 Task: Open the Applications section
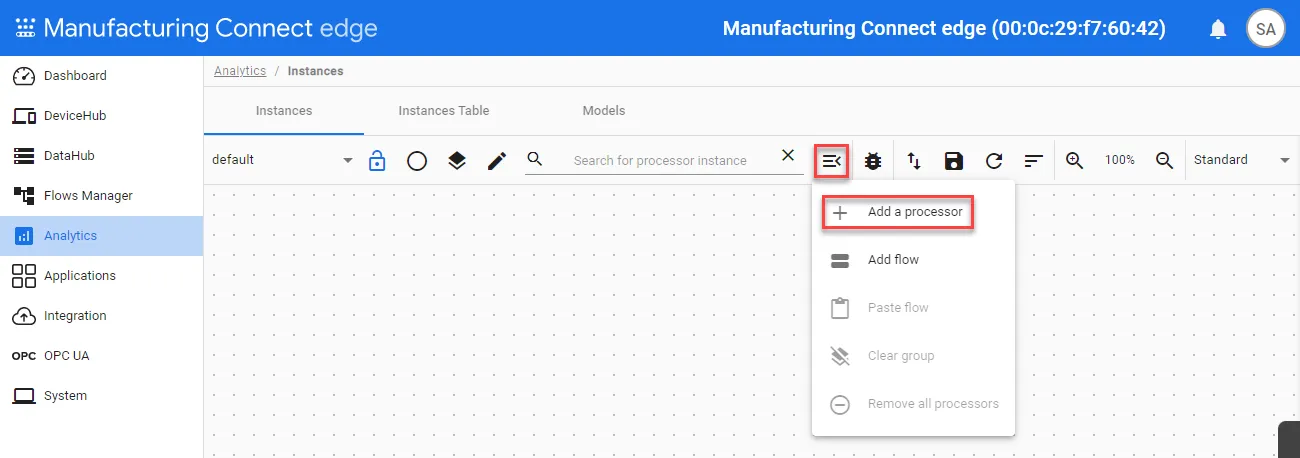click(x=101, y=276)
